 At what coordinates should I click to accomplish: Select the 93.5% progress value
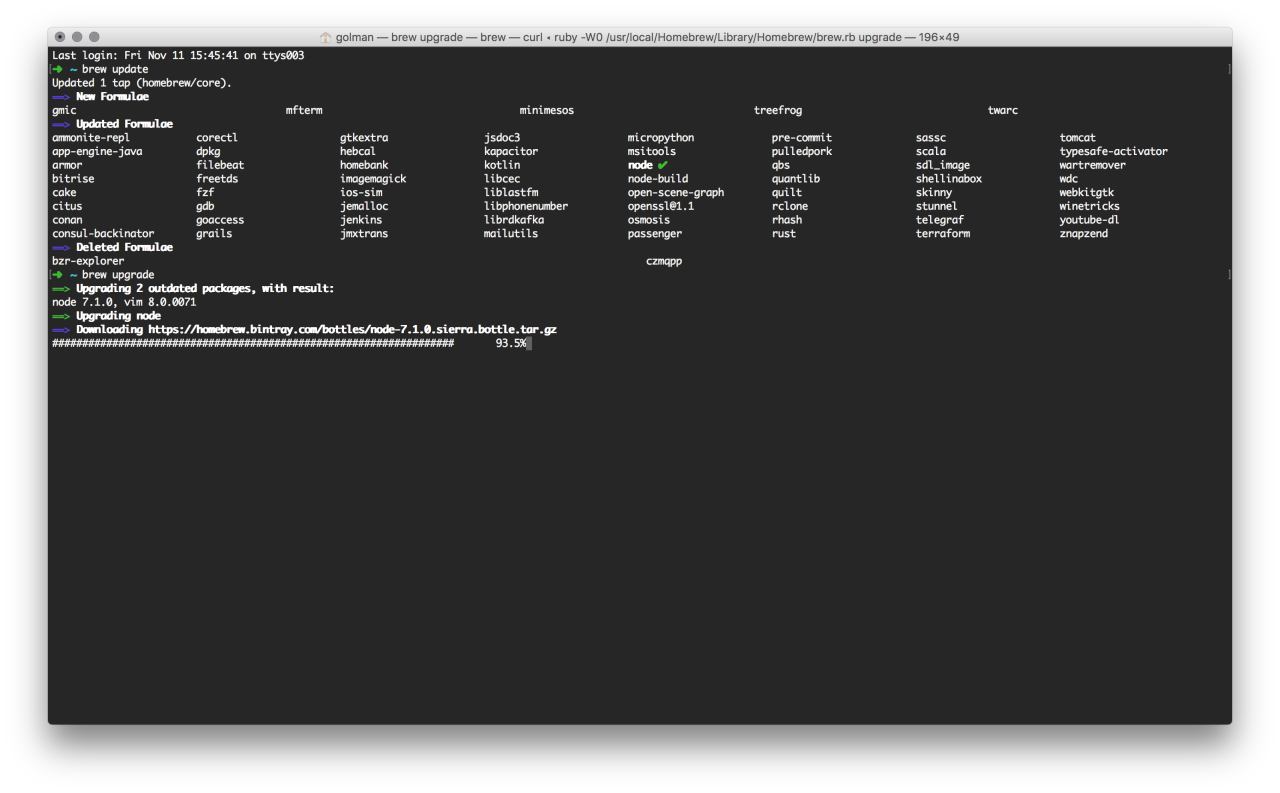pyautogui.click(x=510, y=343)
